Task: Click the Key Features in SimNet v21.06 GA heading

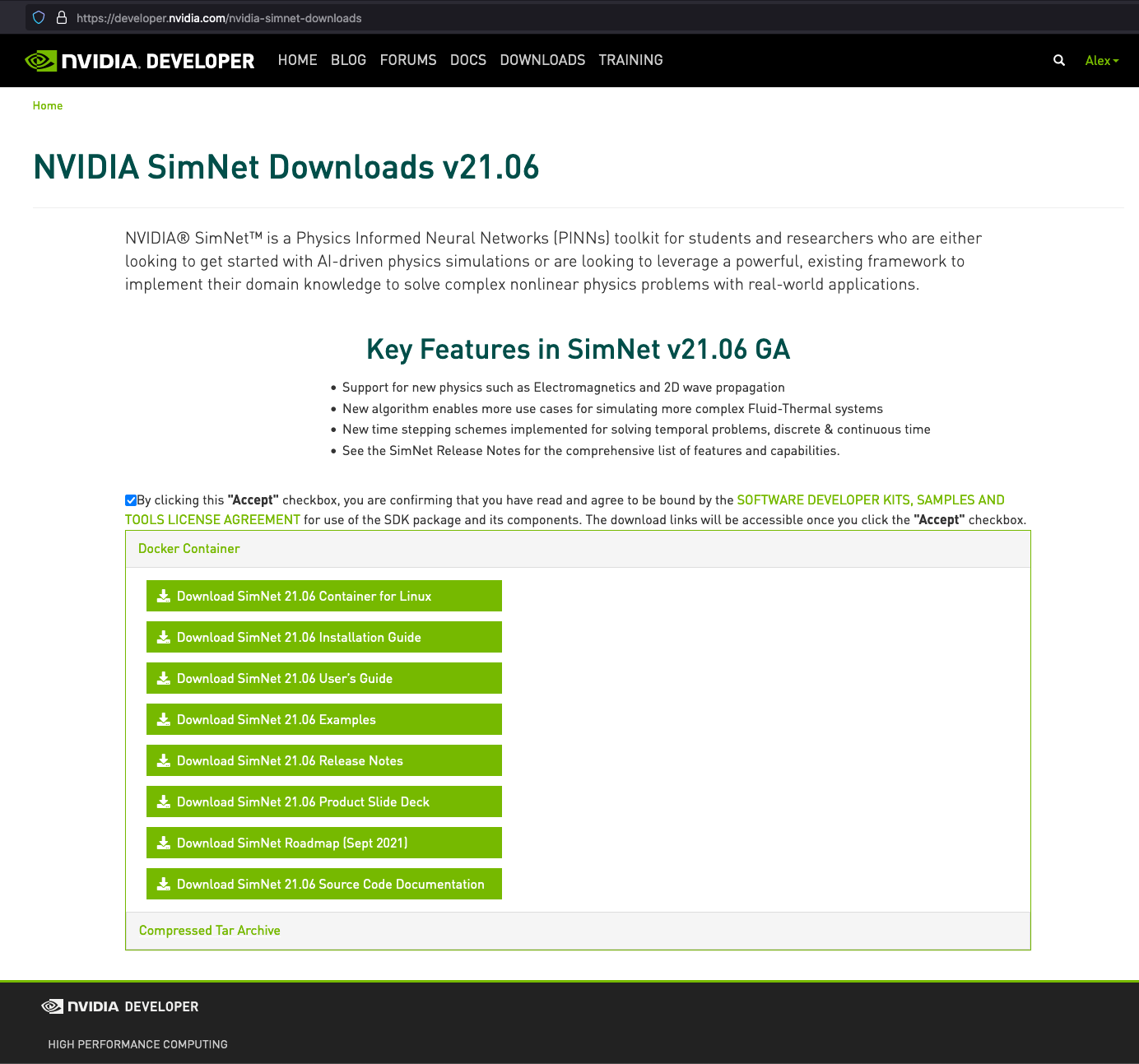Action: [x=578, y=349]
